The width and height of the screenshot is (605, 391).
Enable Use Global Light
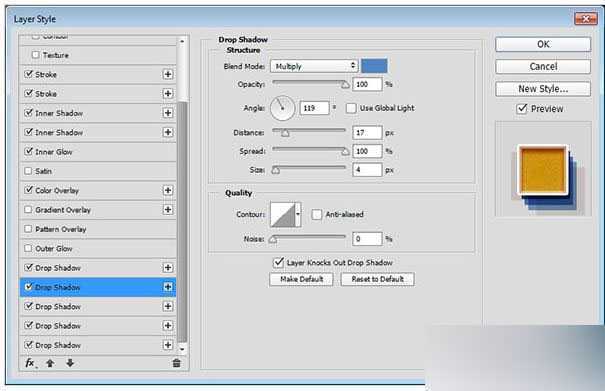(351, 108)
